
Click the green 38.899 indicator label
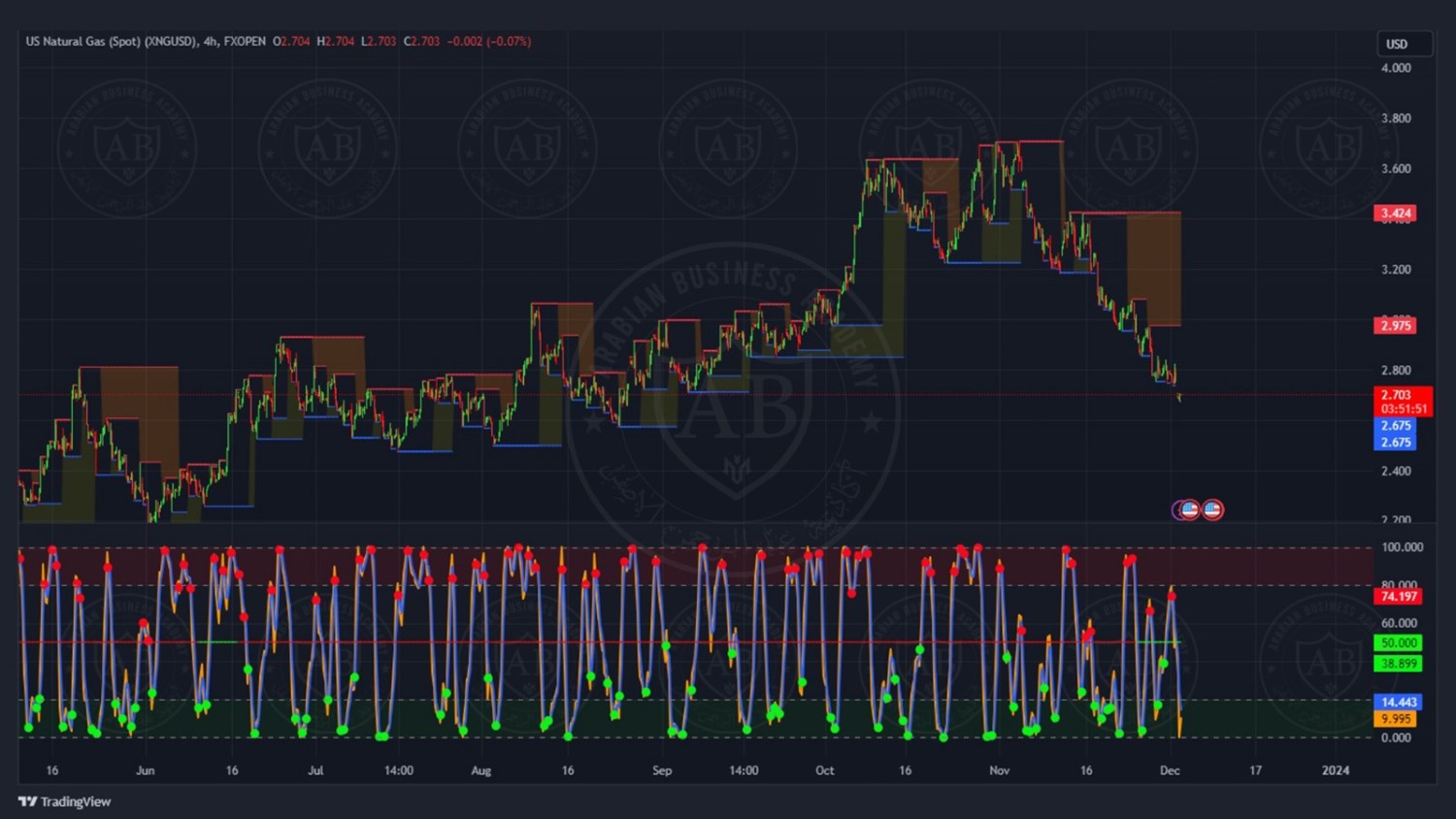[1398, 664]
